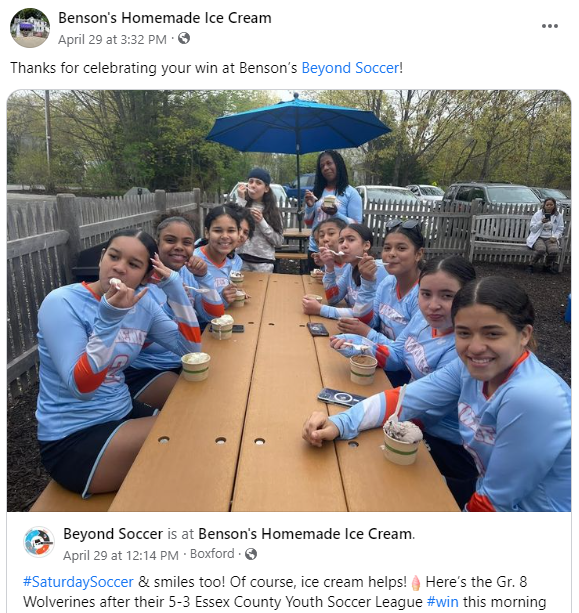Viewport: 579px width, 613px height.
Task: Open Beyond Soccer name in shared post header
Action: (x=113, y=534)
